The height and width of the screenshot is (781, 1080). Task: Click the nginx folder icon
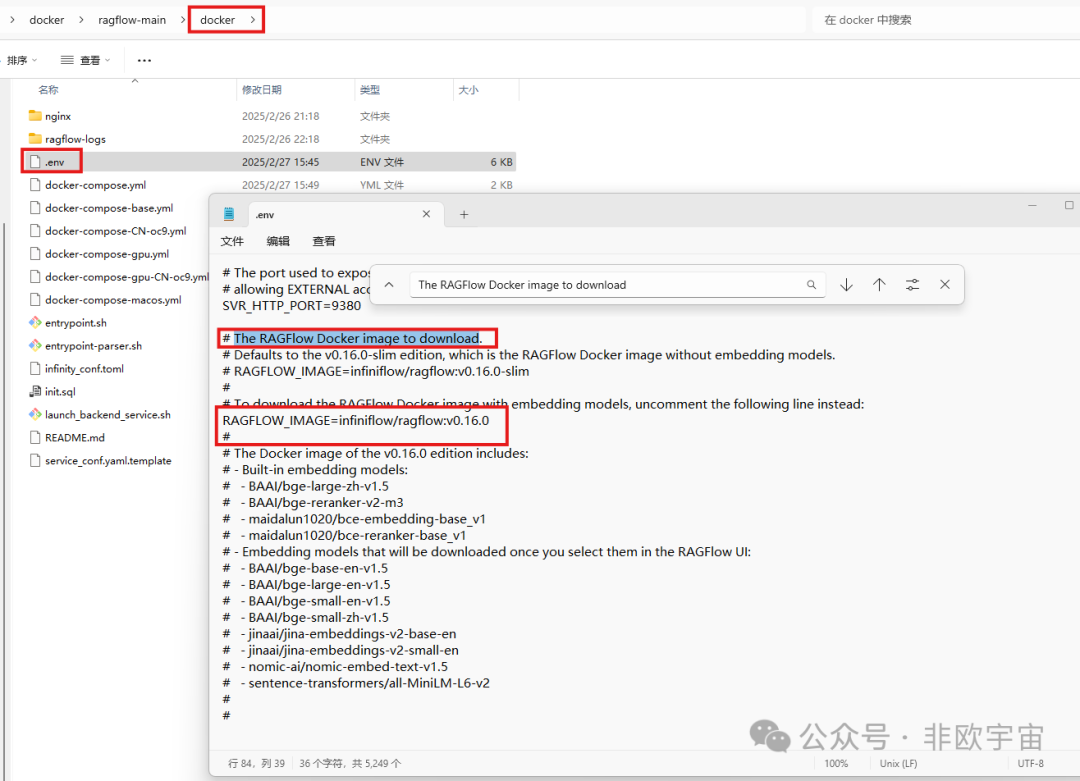35,116
